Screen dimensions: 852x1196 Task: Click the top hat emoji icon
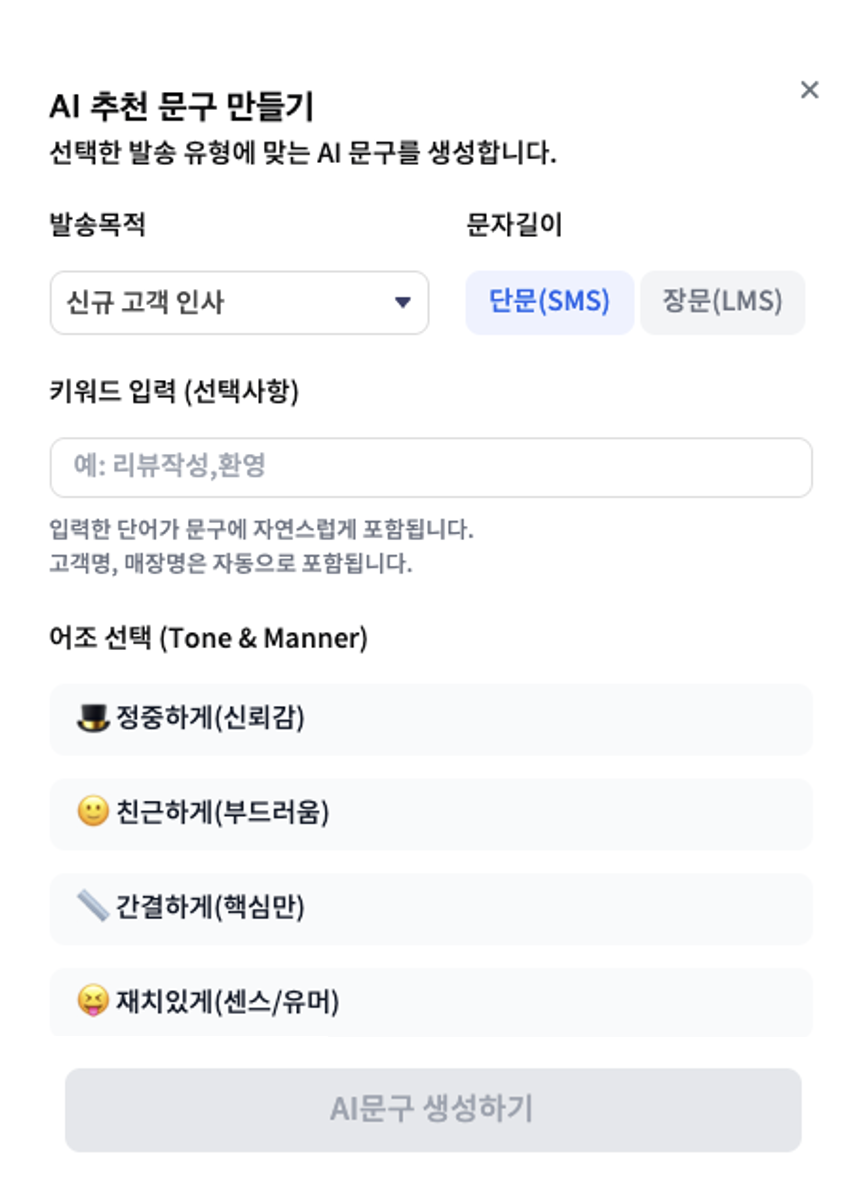pos(93,718)
